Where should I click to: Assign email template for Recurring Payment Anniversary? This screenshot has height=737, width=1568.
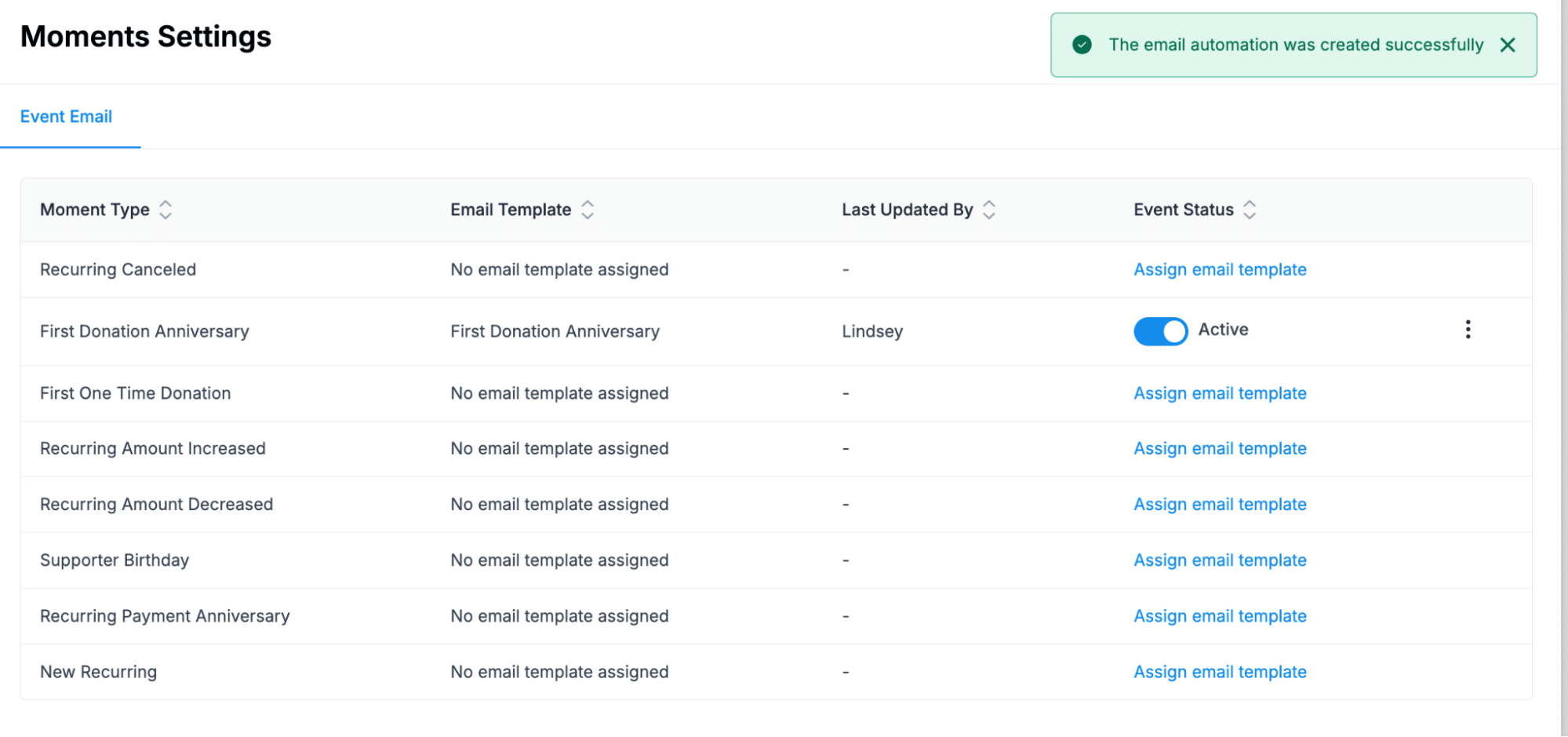(x=1219, y=616)
